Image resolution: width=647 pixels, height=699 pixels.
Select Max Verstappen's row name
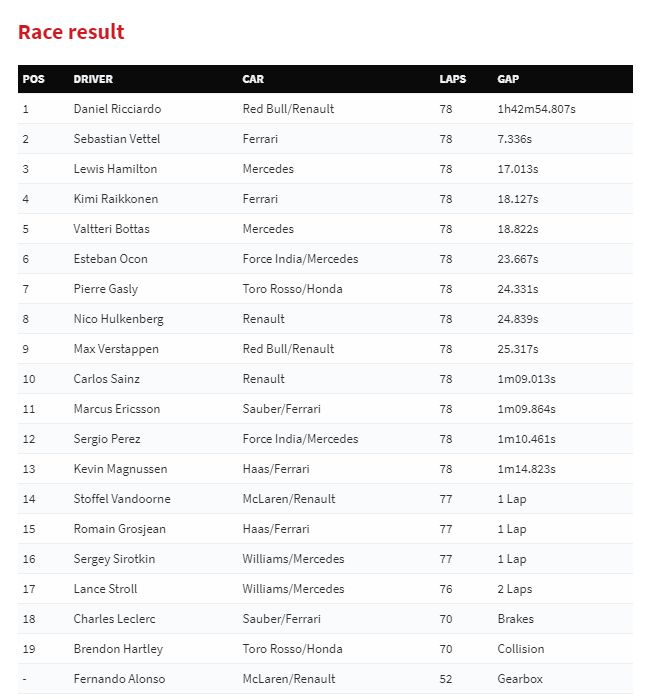pos(116,349)
